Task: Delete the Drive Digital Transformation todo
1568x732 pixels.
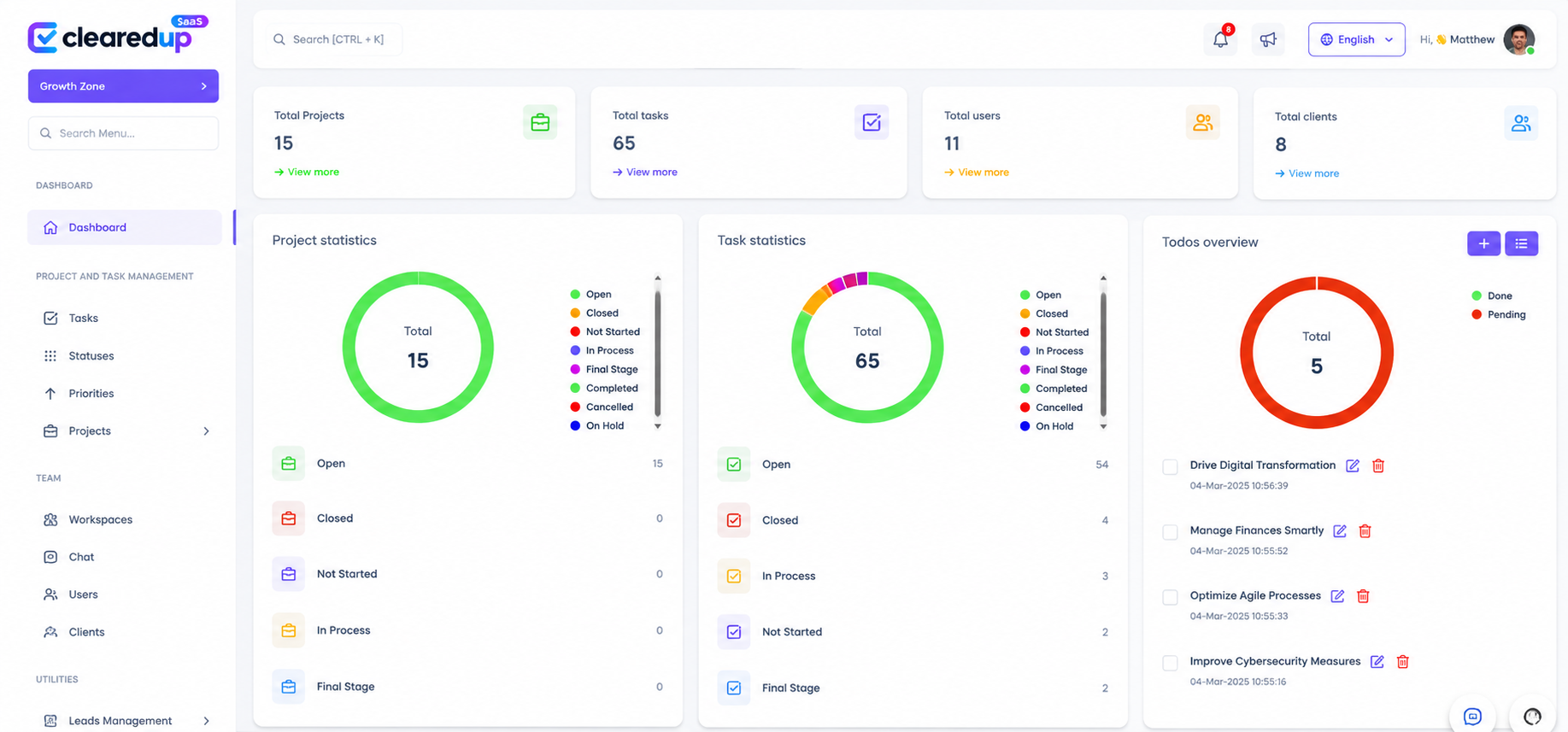Action: (x=1378, y=466)
